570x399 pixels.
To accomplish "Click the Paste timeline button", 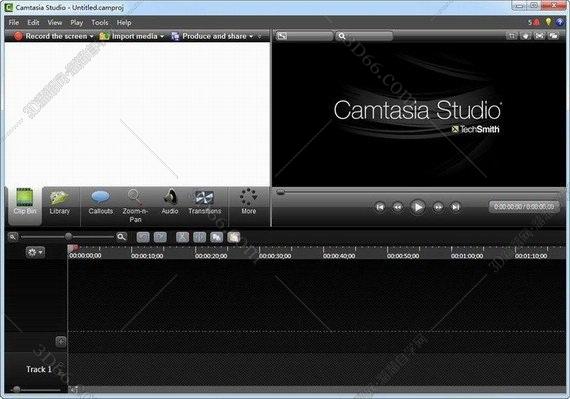I will [234, 237].
